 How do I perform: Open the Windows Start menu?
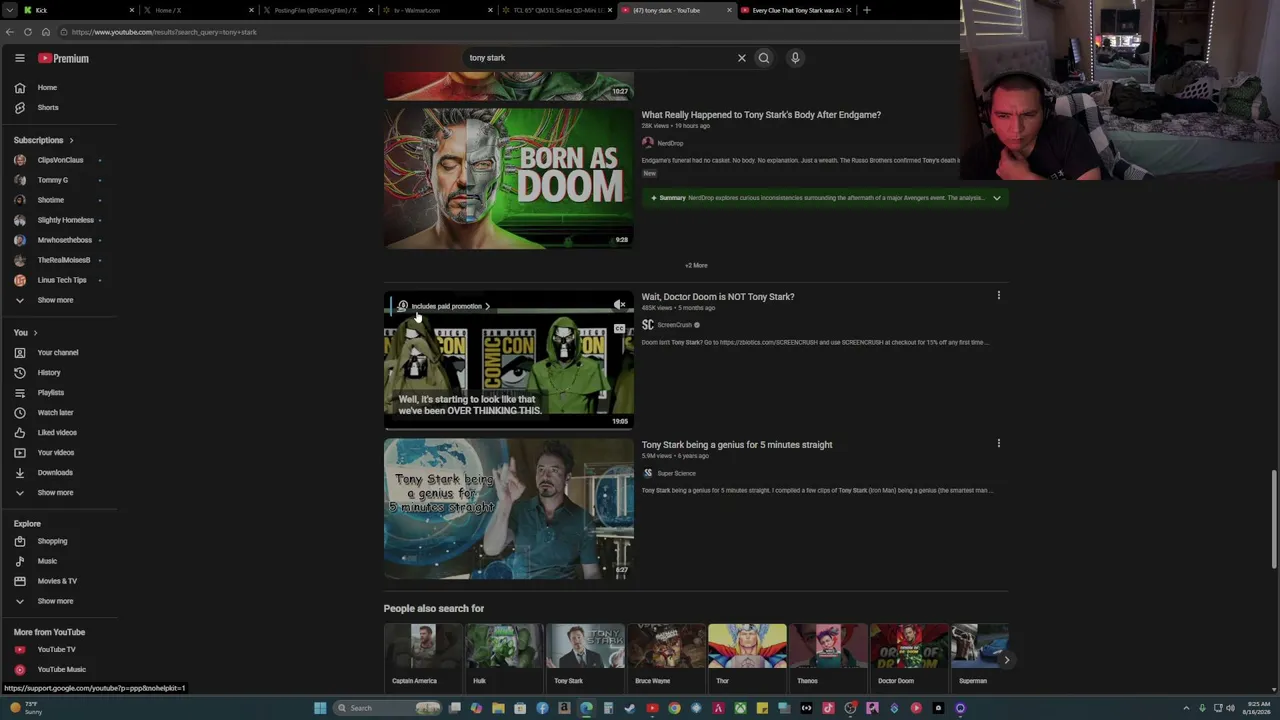[320, 708]
